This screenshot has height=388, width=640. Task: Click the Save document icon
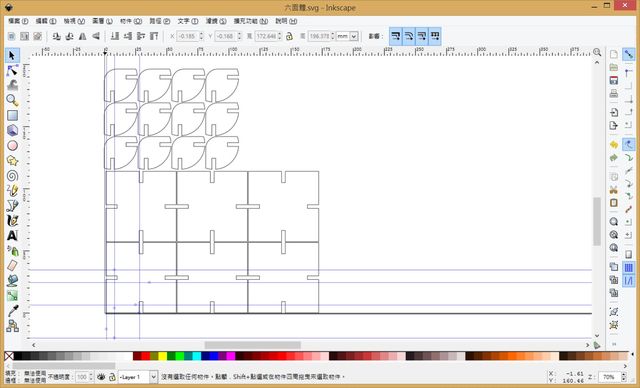[613, 80]
